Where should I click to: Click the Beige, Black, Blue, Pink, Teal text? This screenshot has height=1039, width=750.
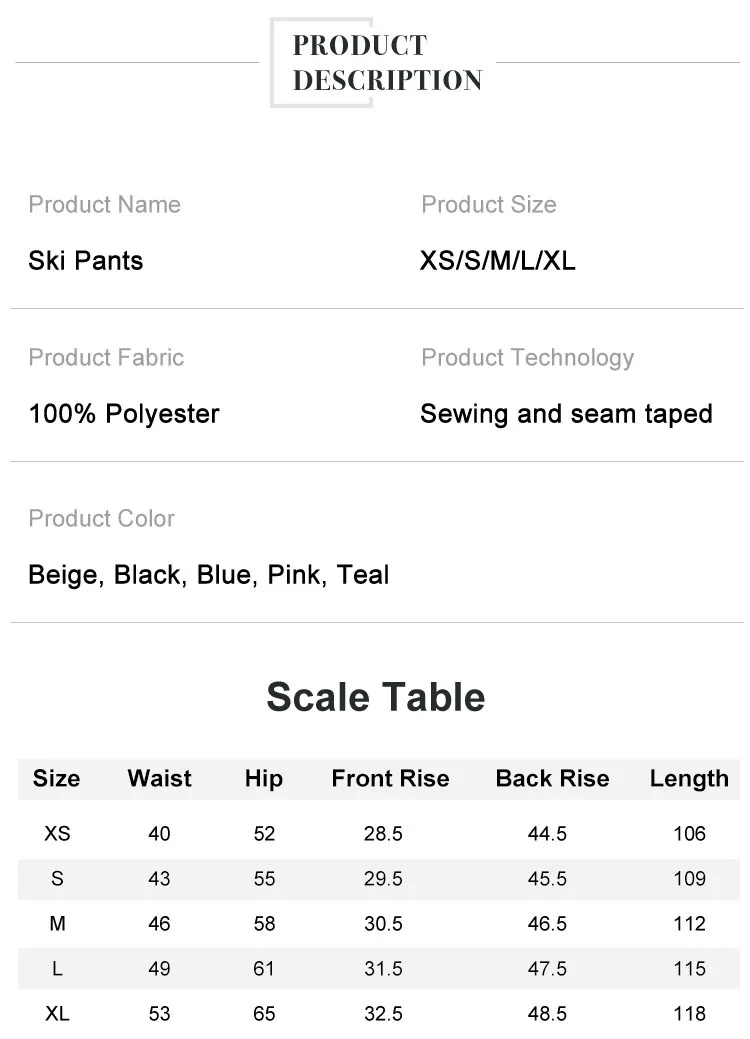coord(208,575)
